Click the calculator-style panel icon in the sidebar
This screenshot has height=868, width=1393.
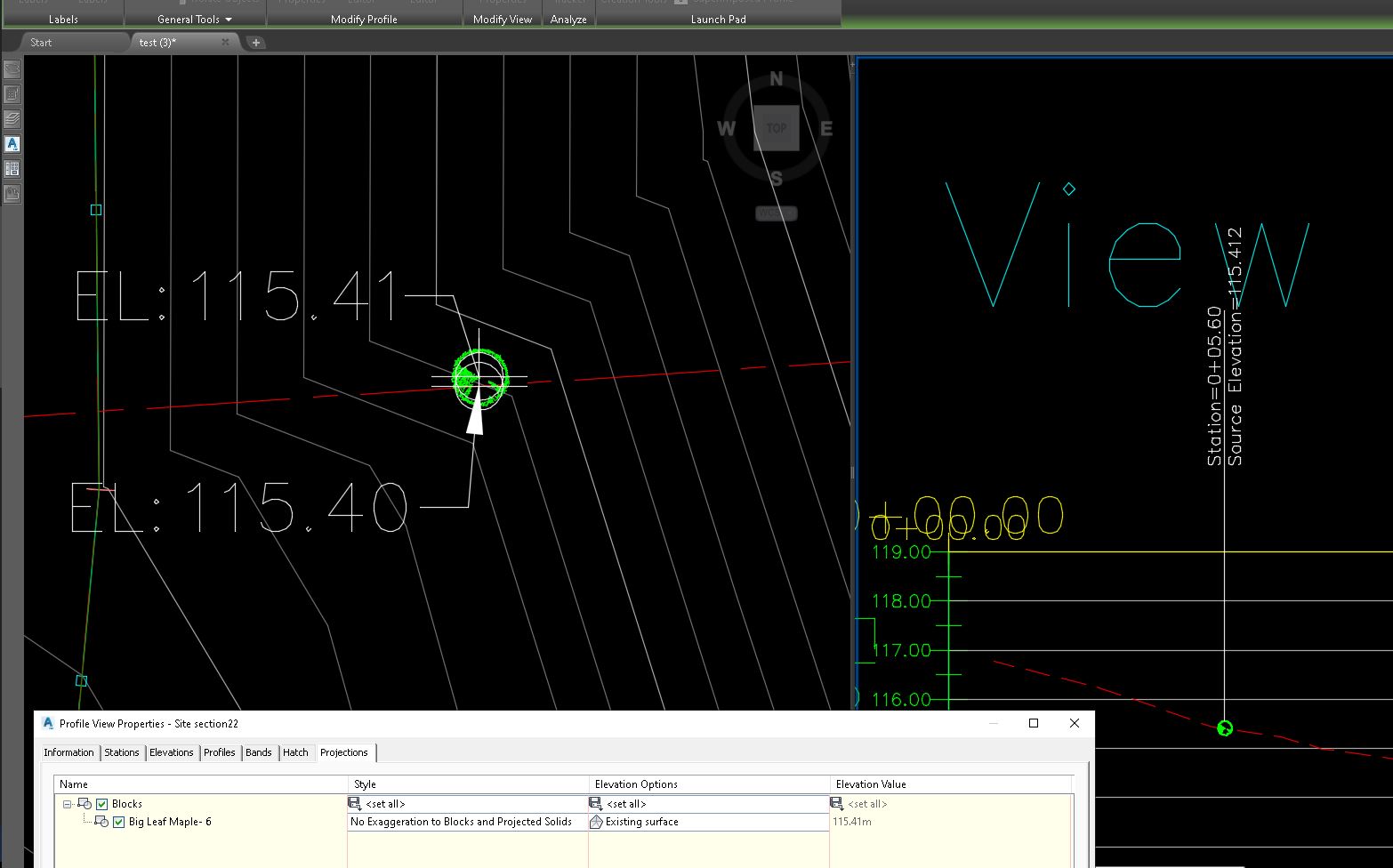[12, 168]
